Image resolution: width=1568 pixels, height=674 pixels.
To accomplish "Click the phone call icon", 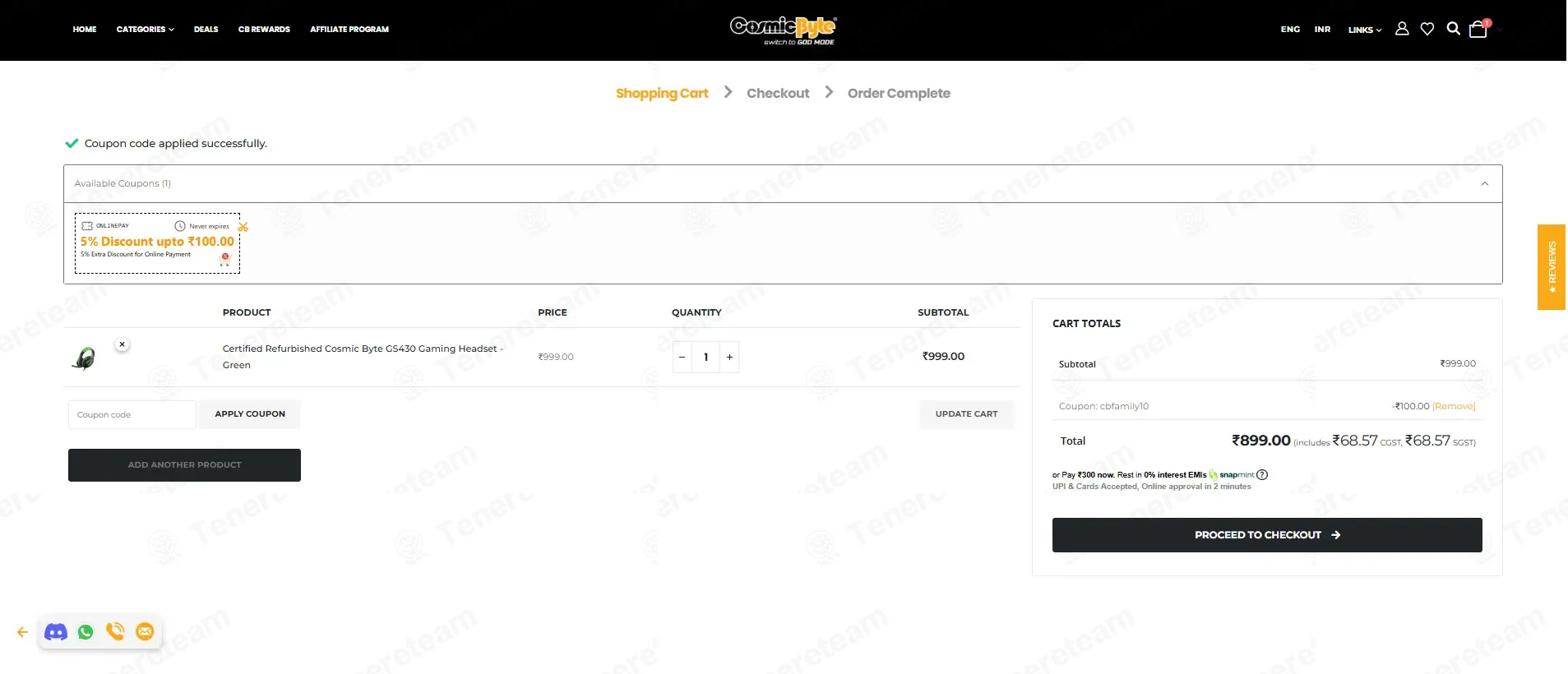I will click(x=115, y=631).
